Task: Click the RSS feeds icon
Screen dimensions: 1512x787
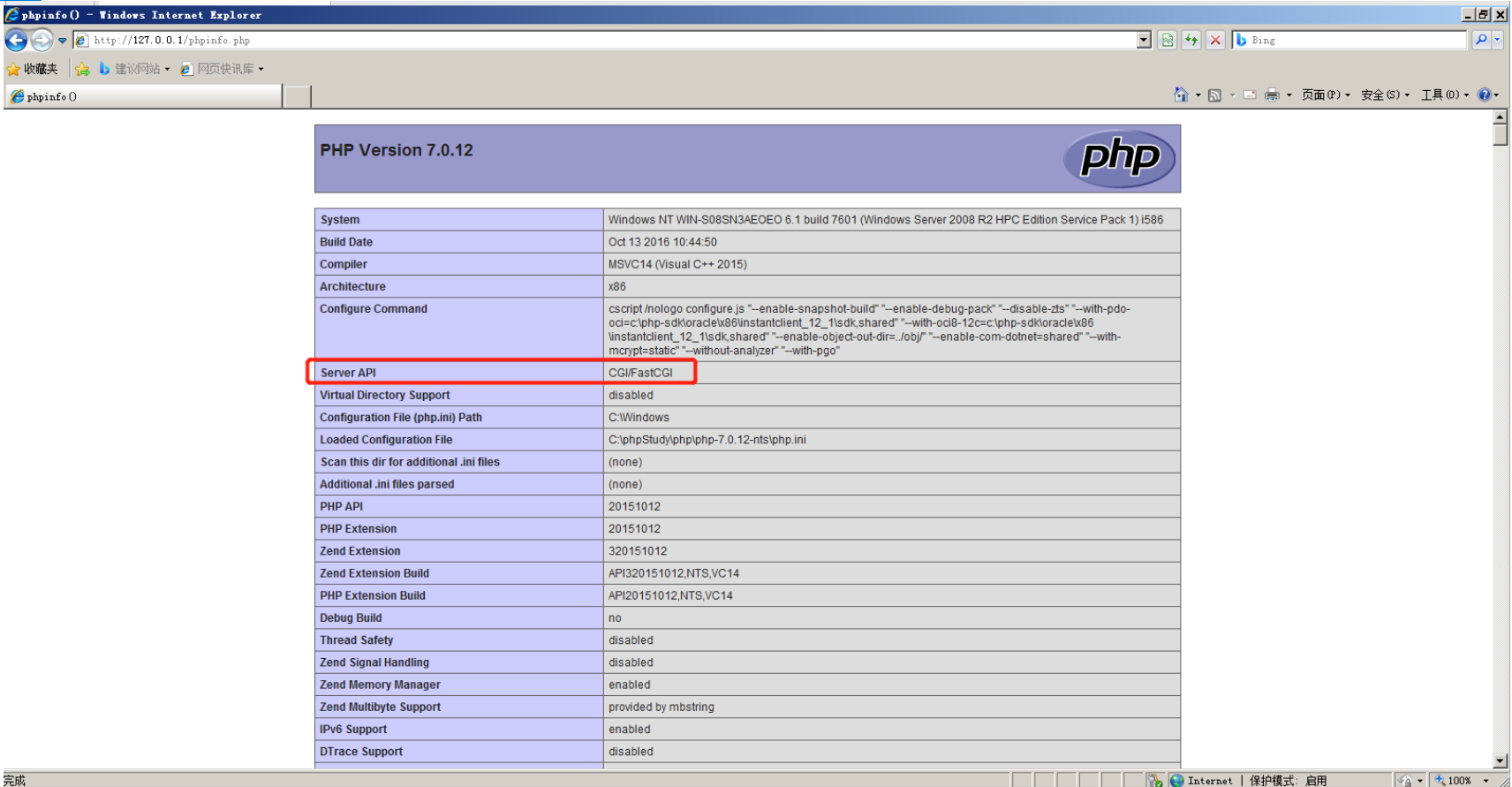Action: click(x=1214, y=95)
